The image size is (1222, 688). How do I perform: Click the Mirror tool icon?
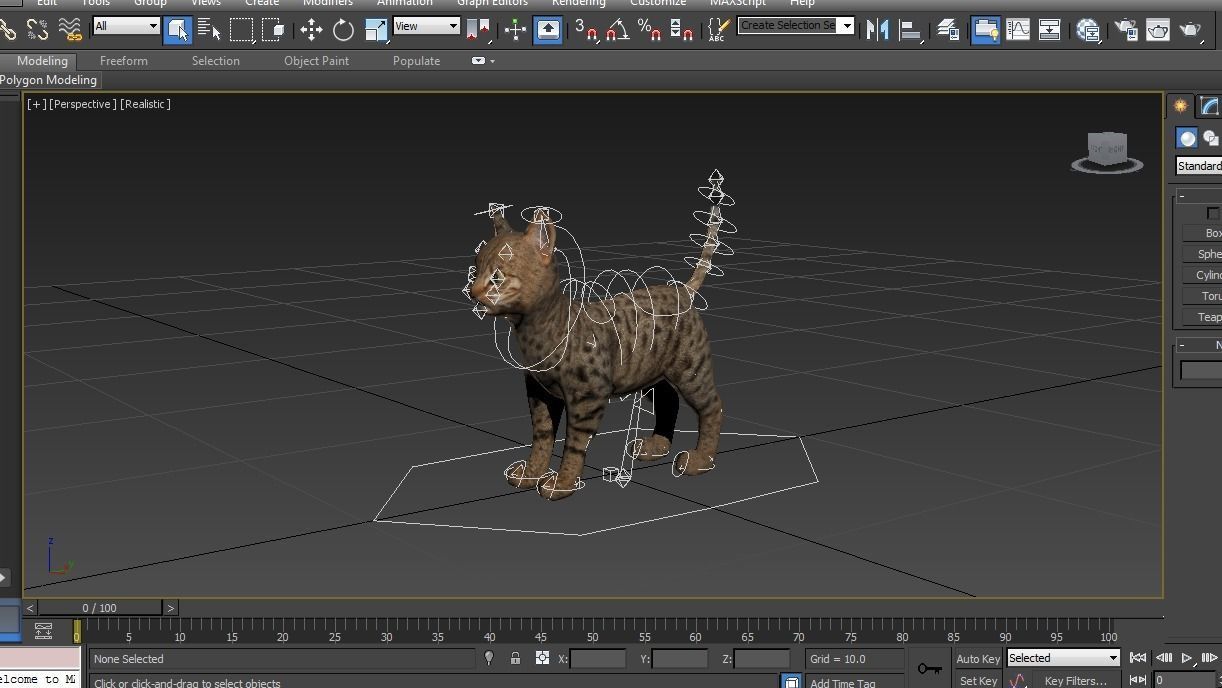[877, 30]
